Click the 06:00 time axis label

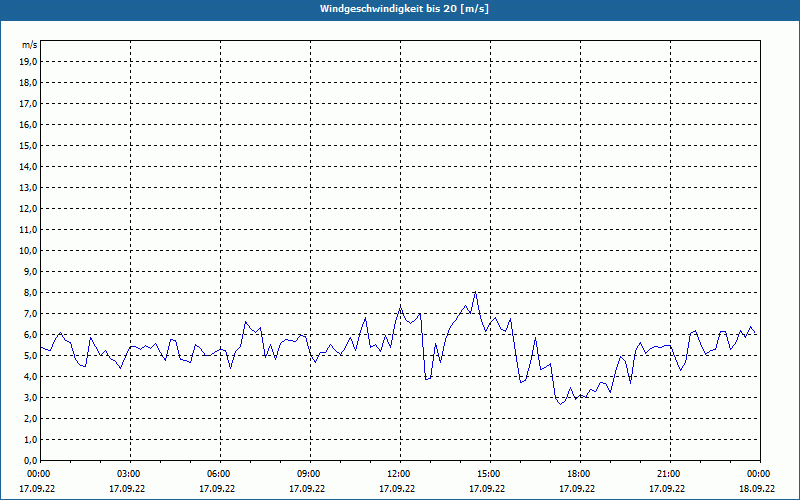219,474
